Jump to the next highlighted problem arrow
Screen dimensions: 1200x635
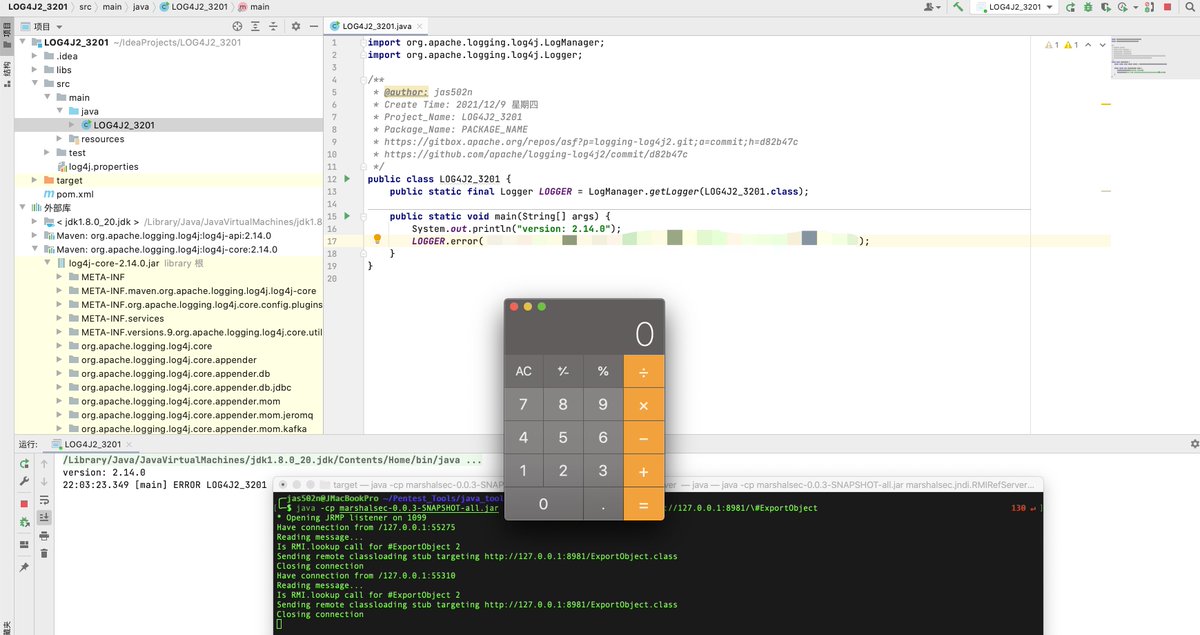point(1103,45)
